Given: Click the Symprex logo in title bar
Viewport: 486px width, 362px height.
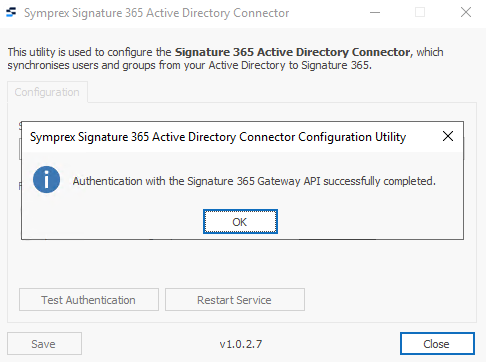Looking at the screenshot, I should coord(11,12).
